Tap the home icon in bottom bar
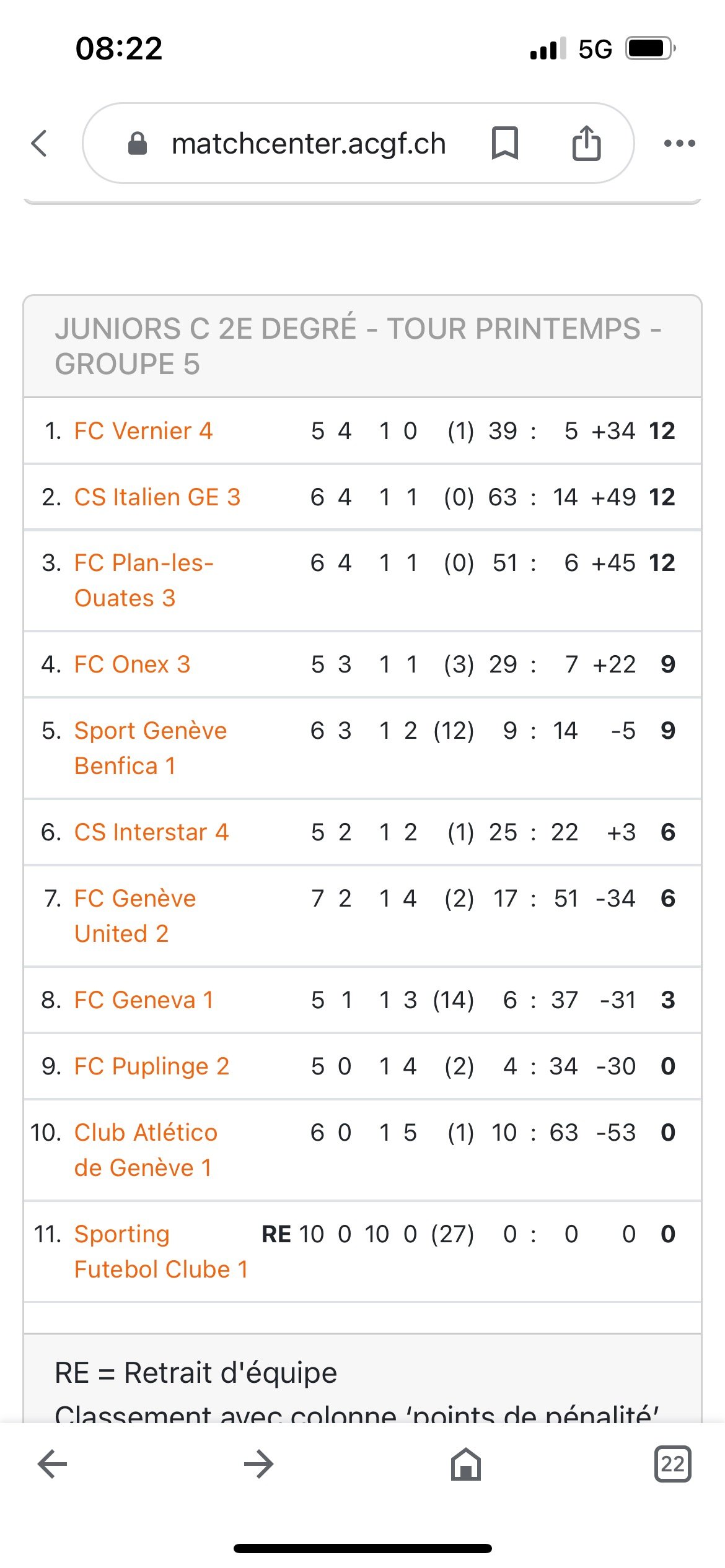Viewport: 725px width, 1568px height. click(466, 1464)
